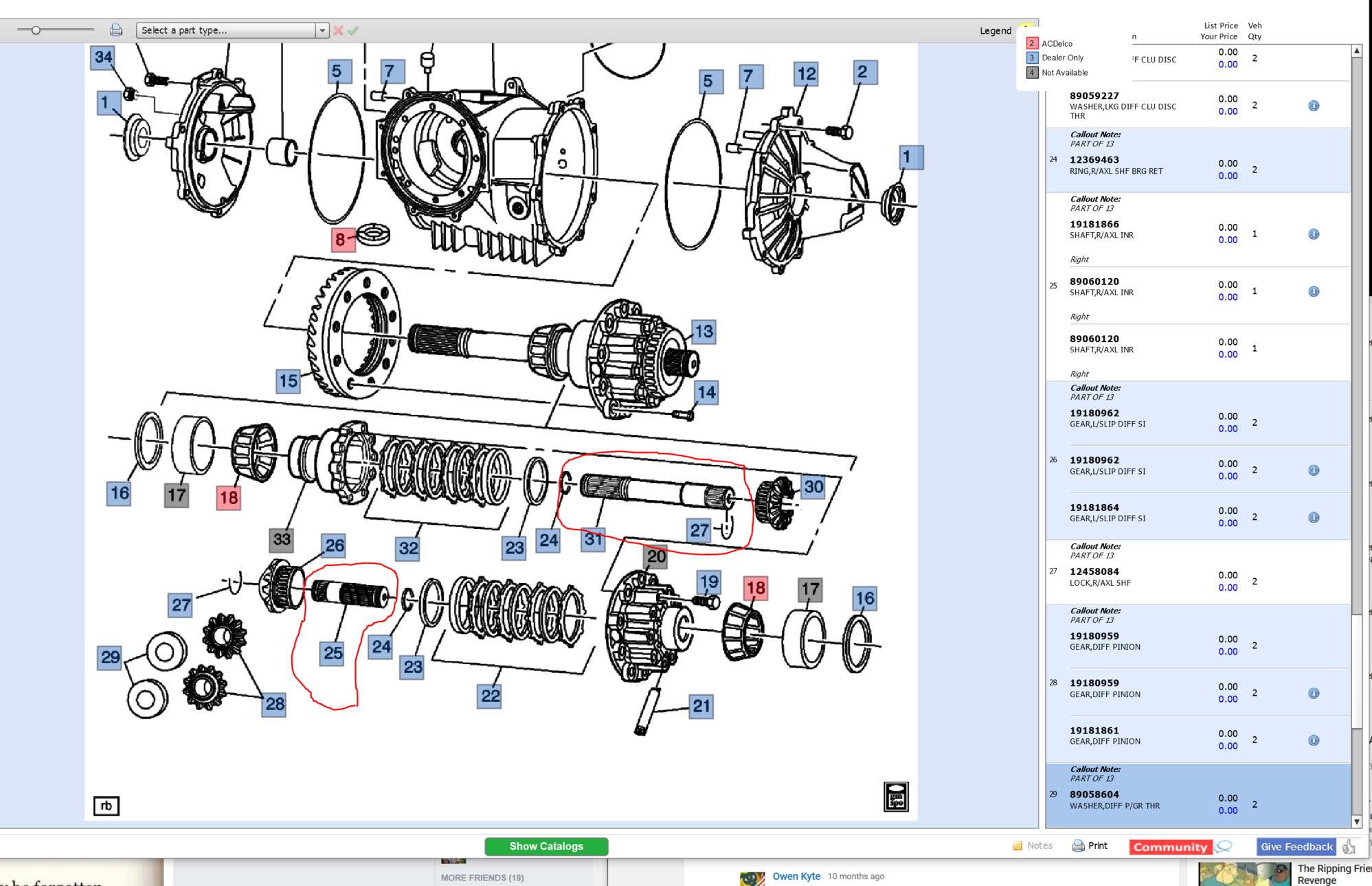
Task: Click the GM SPO logo on the diagram
Action: tap(896, 795)
